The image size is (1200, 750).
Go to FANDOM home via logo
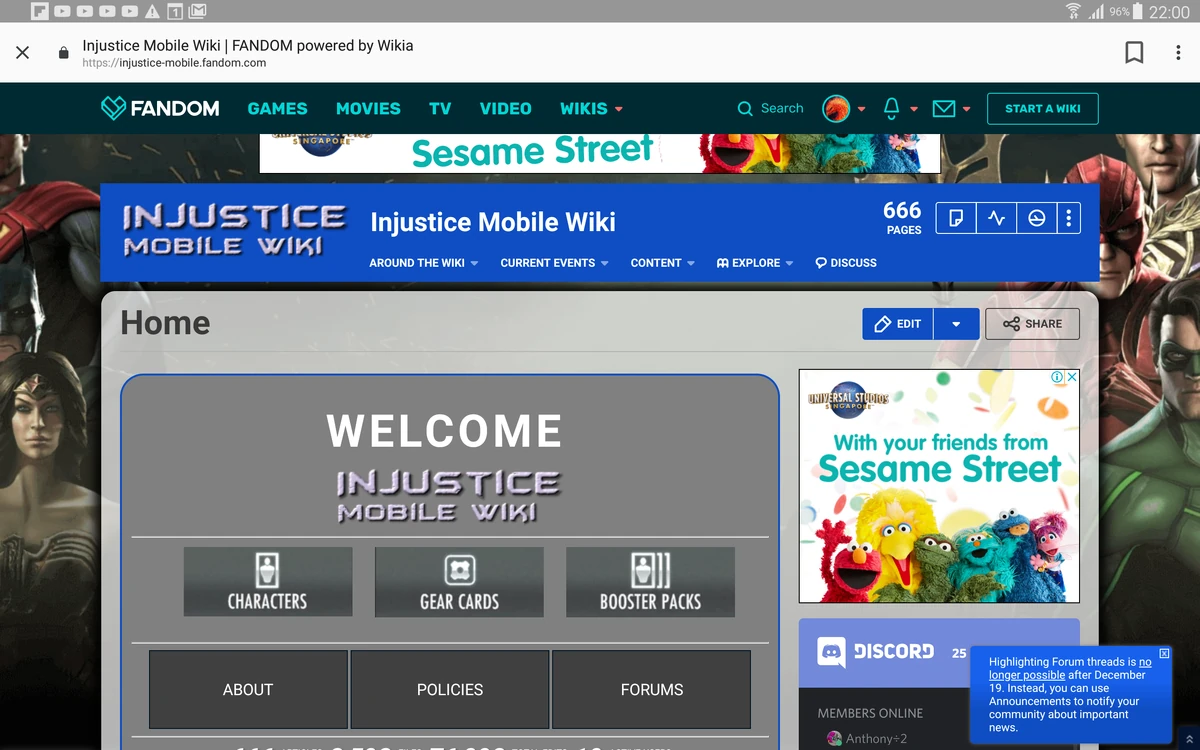160,108
